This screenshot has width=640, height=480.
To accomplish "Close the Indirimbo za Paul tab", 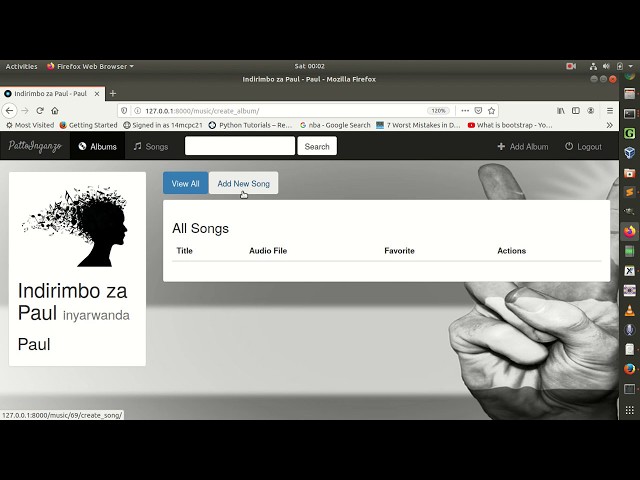I will [97, 93].
